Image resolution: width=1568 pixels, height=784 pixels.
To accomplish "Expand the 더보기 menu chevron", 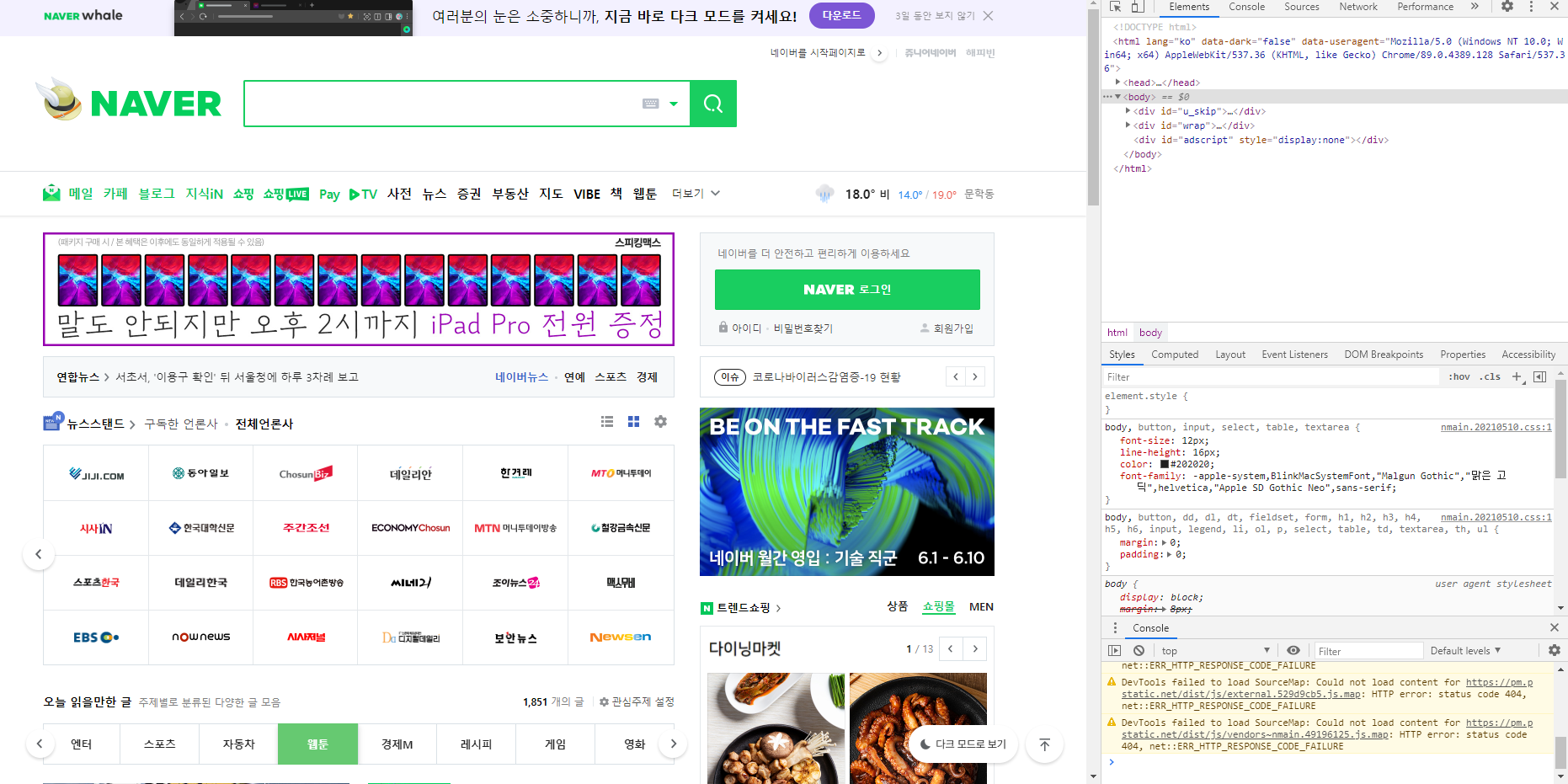I will (716, 194).
